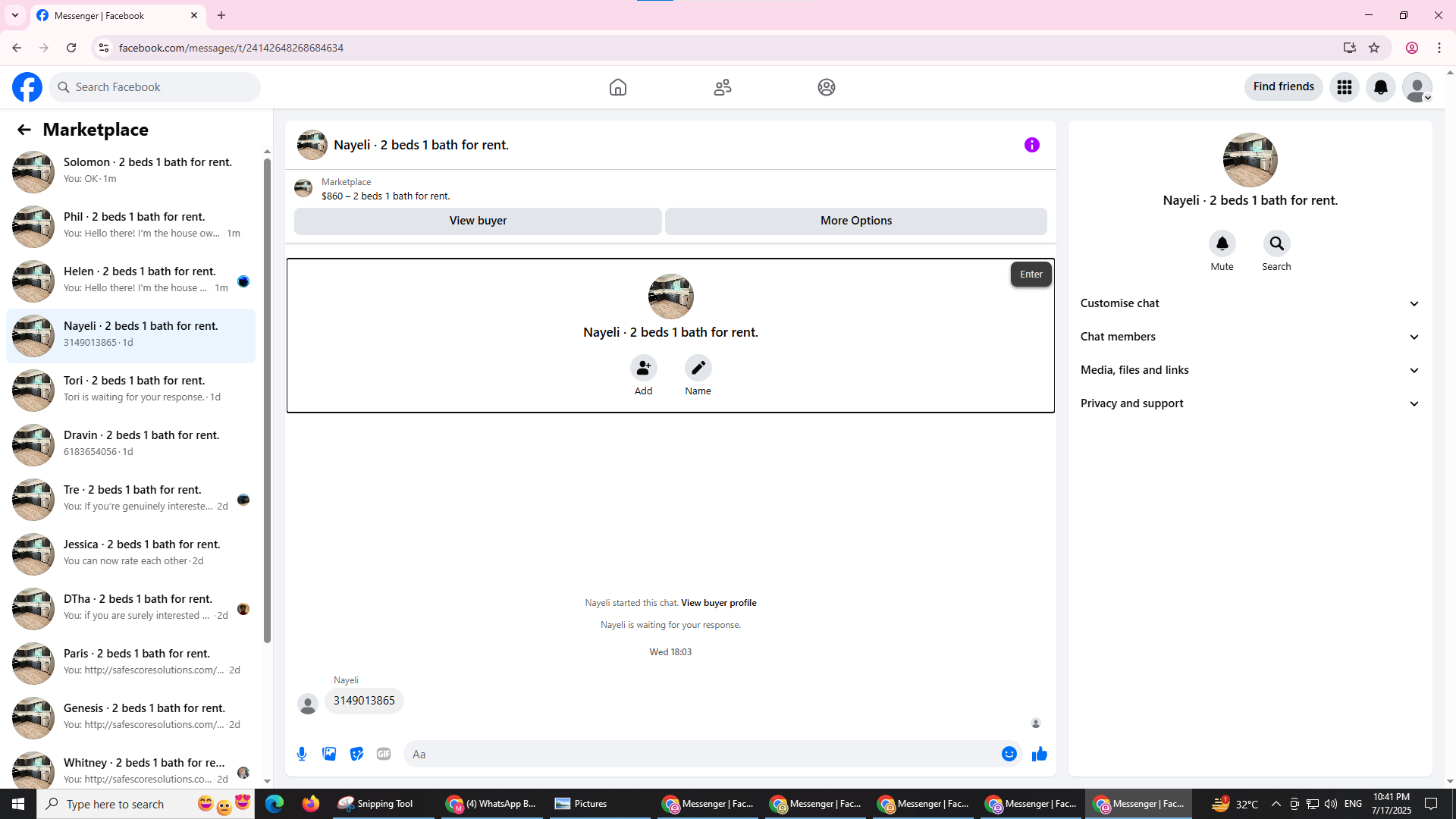Bookmark this page star icon
The width and height of the screenshot is (1456, 819).
1374,48
